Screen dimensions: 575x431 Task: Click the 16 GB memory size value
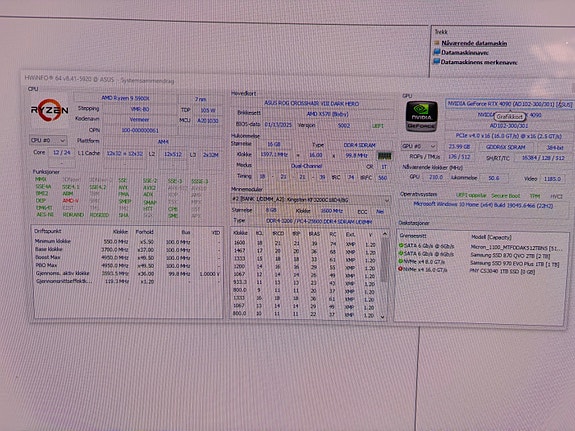pos(274,144)
